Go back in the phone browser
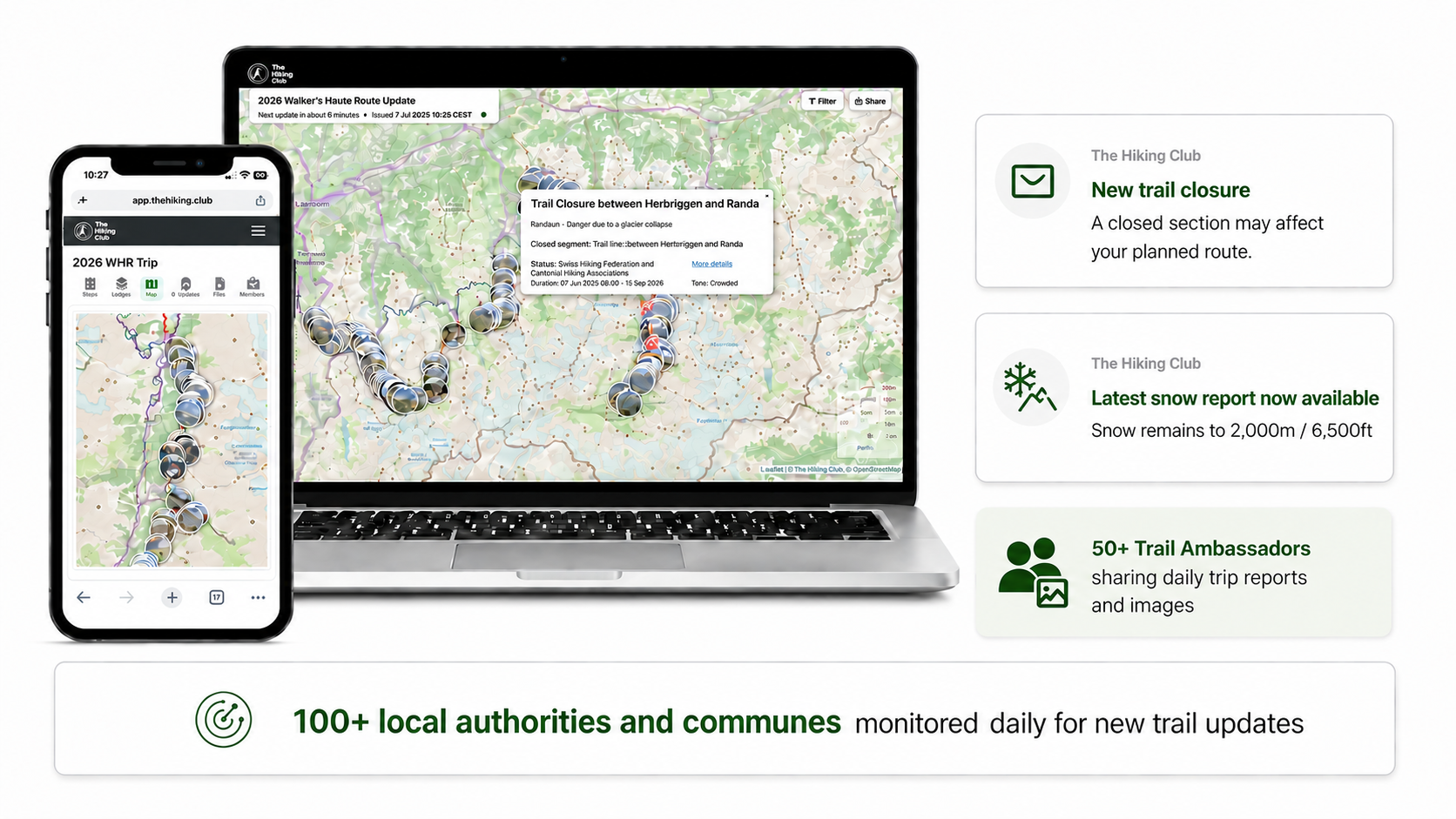Image resolution: width=1456 pixels, height=819 pixels. coord(84,597)
